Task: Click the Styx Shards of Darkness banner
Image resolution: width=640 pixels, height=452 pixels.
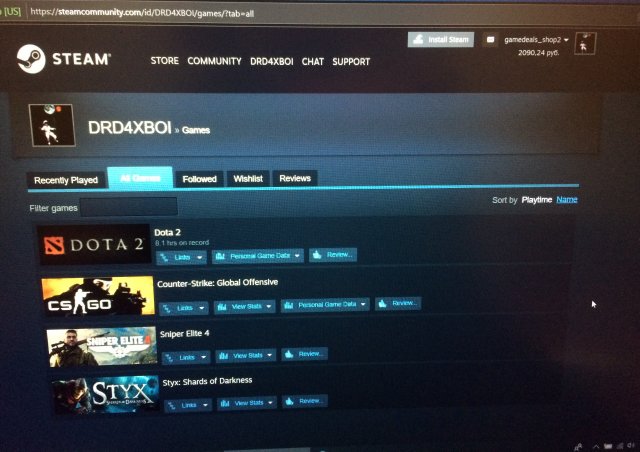Action: tap(106, 394)
